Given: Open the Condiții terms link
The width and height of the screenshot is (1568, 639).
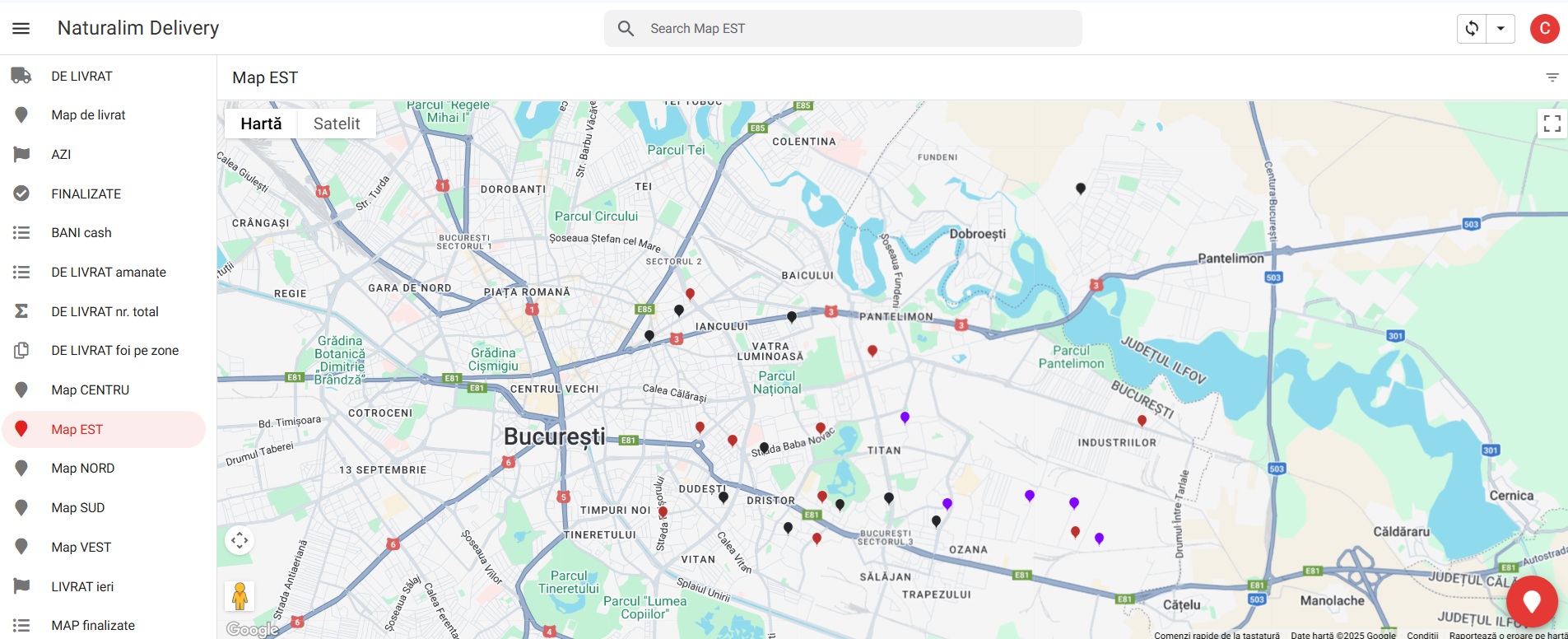Looking at the screenshot, I should point(1422,635).
